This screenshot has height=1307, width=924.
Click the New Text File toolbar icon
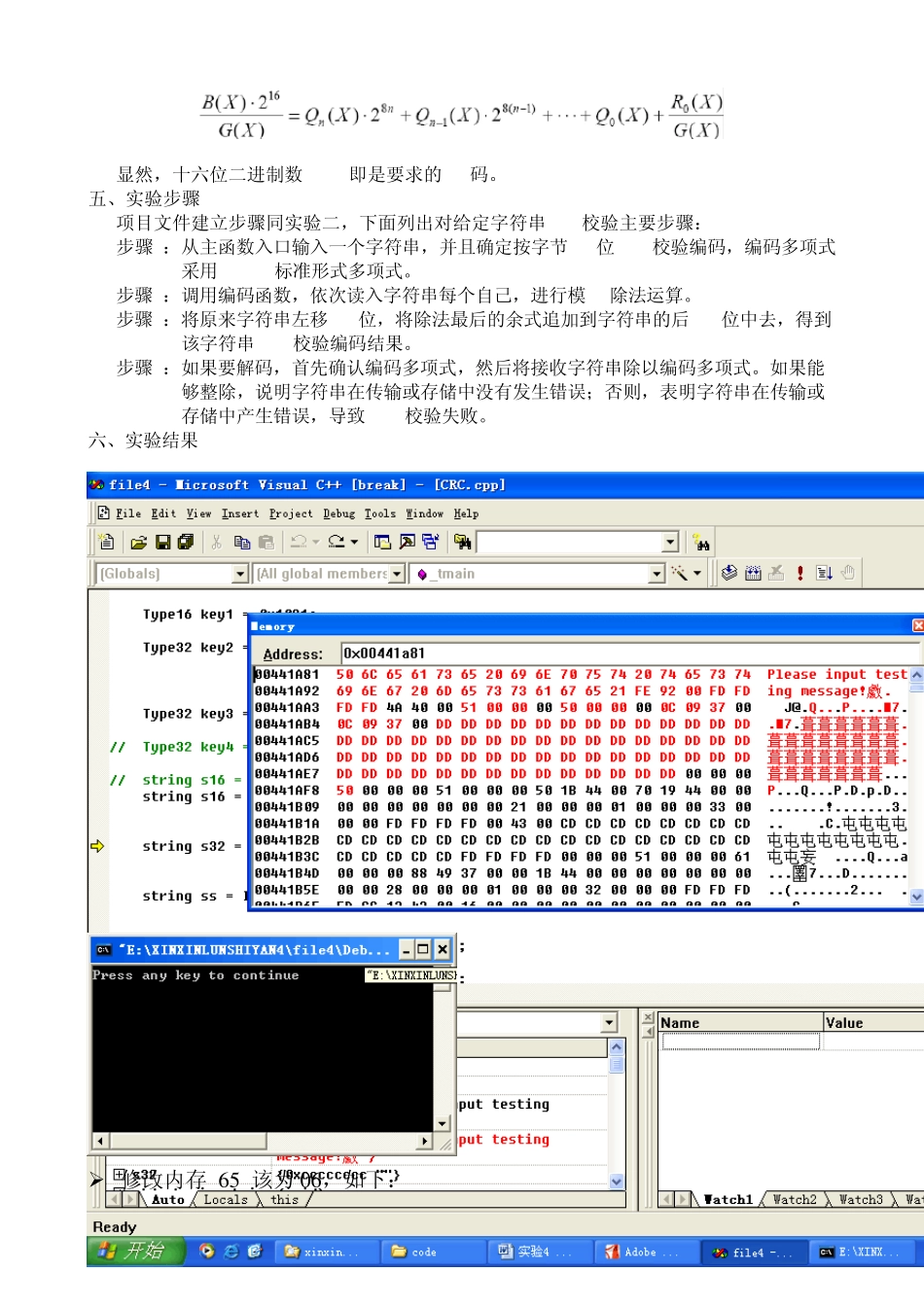point(107,542)
